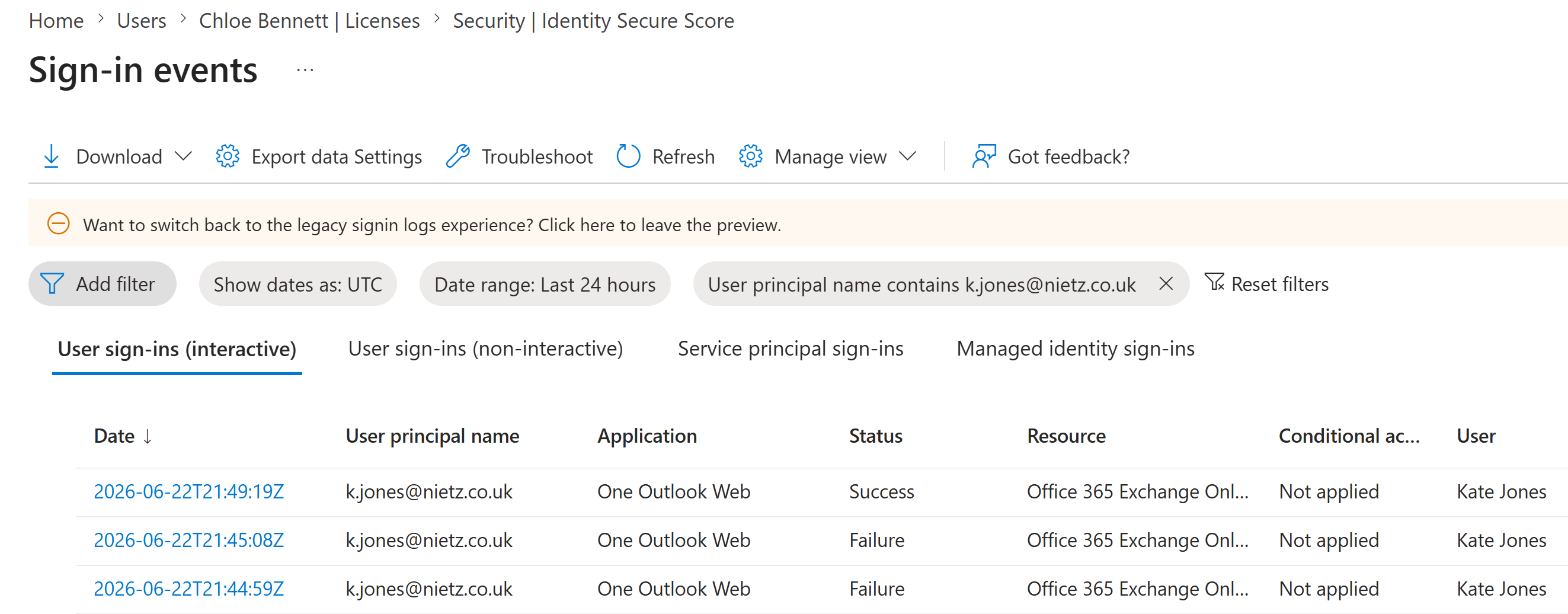Click the Add filter funnel icon

(52, 283)
